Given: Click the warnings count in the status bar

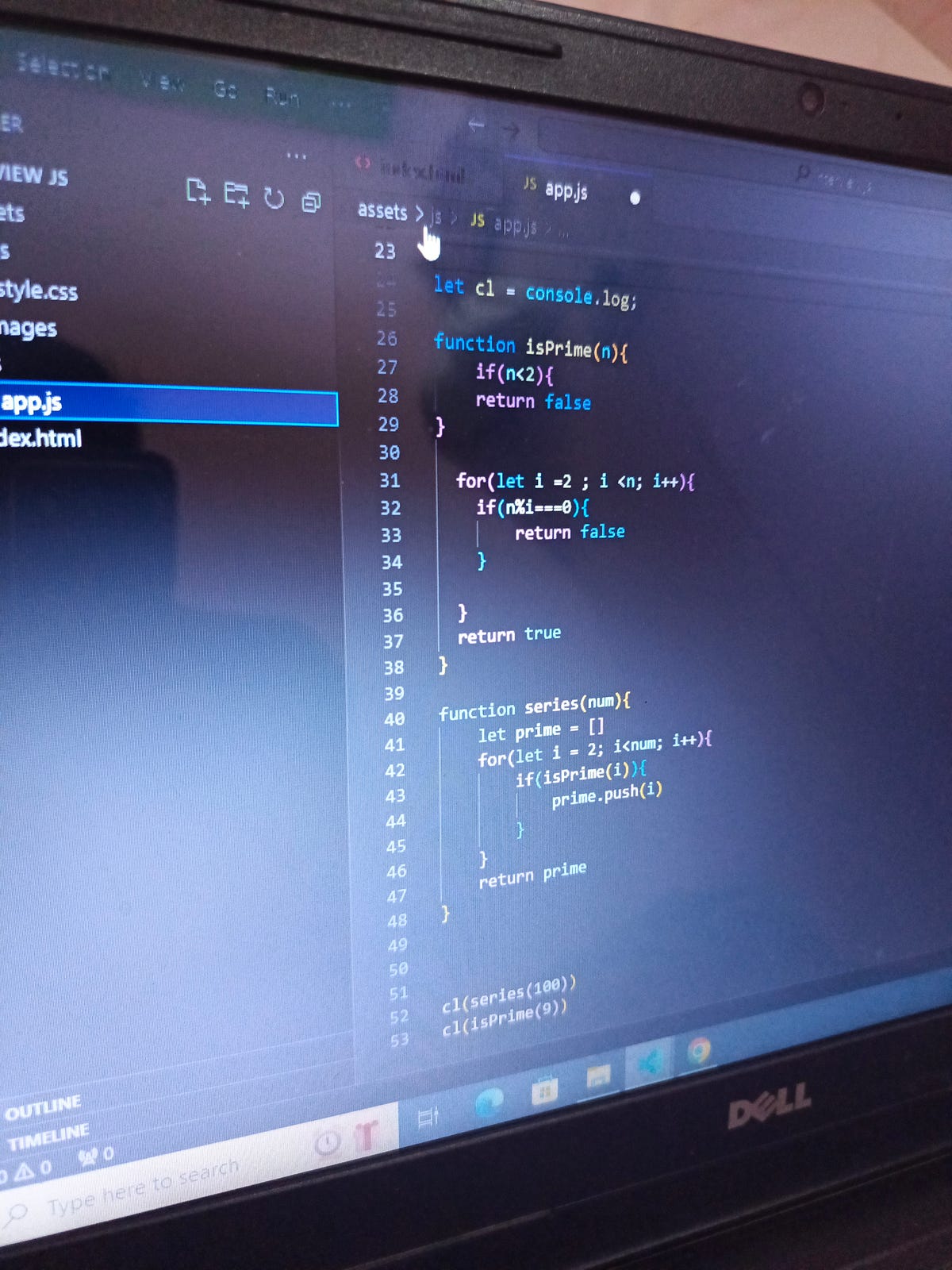Looking at the screenshot, I should [x=32, y=1170].
